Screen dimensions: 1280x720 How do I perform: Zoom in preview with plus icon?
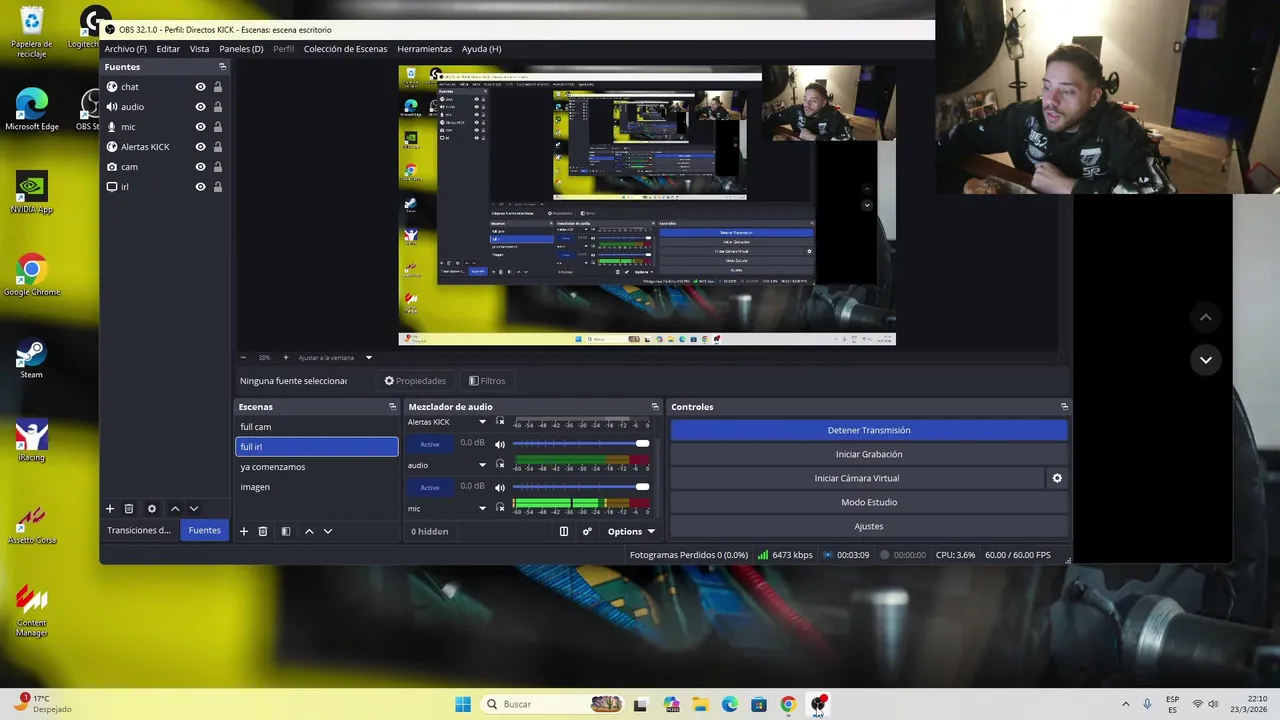tap(286, 357)
